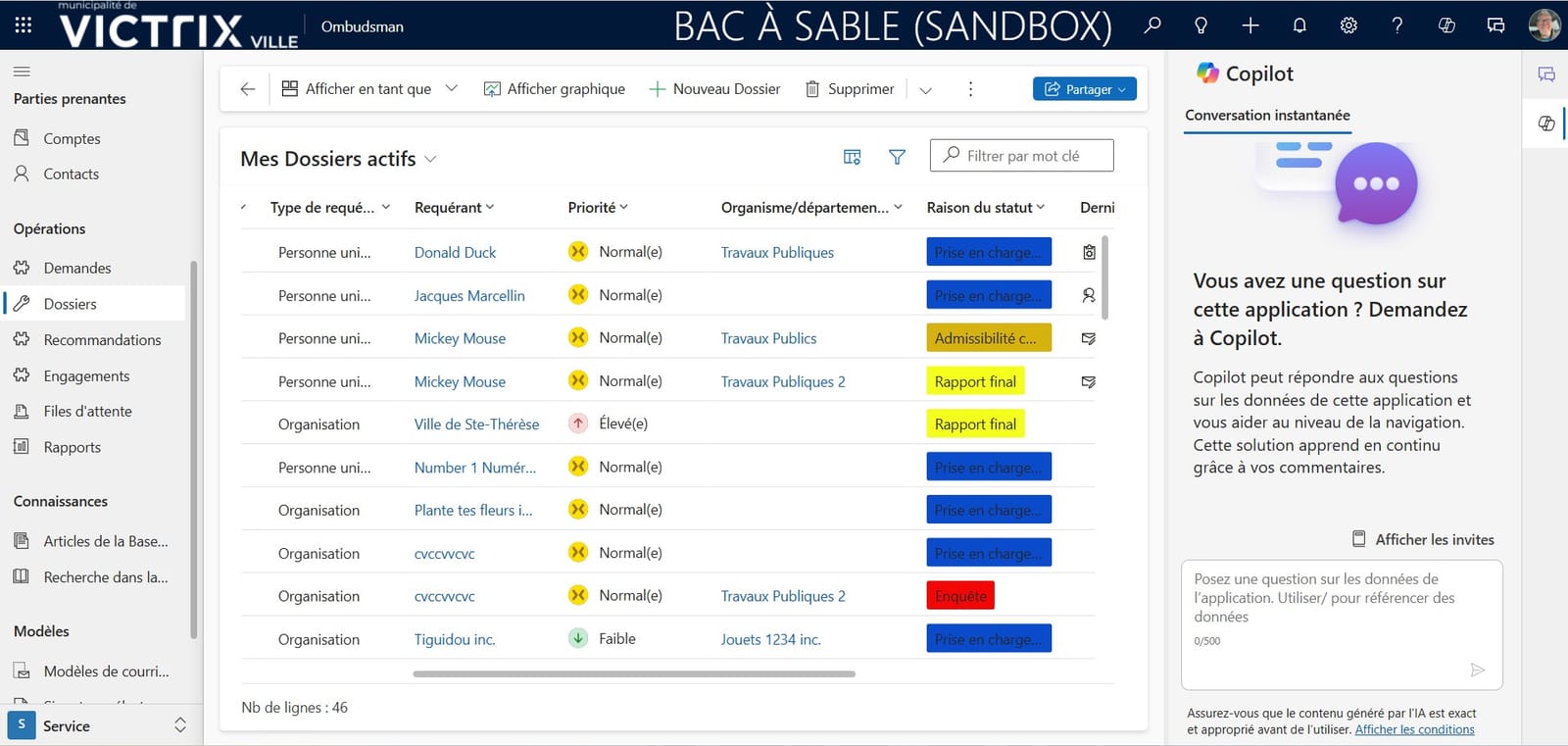The width and height of the screenshot is (1568, 746).
Task: Go back using the back arrow
Action: [247, 89]
